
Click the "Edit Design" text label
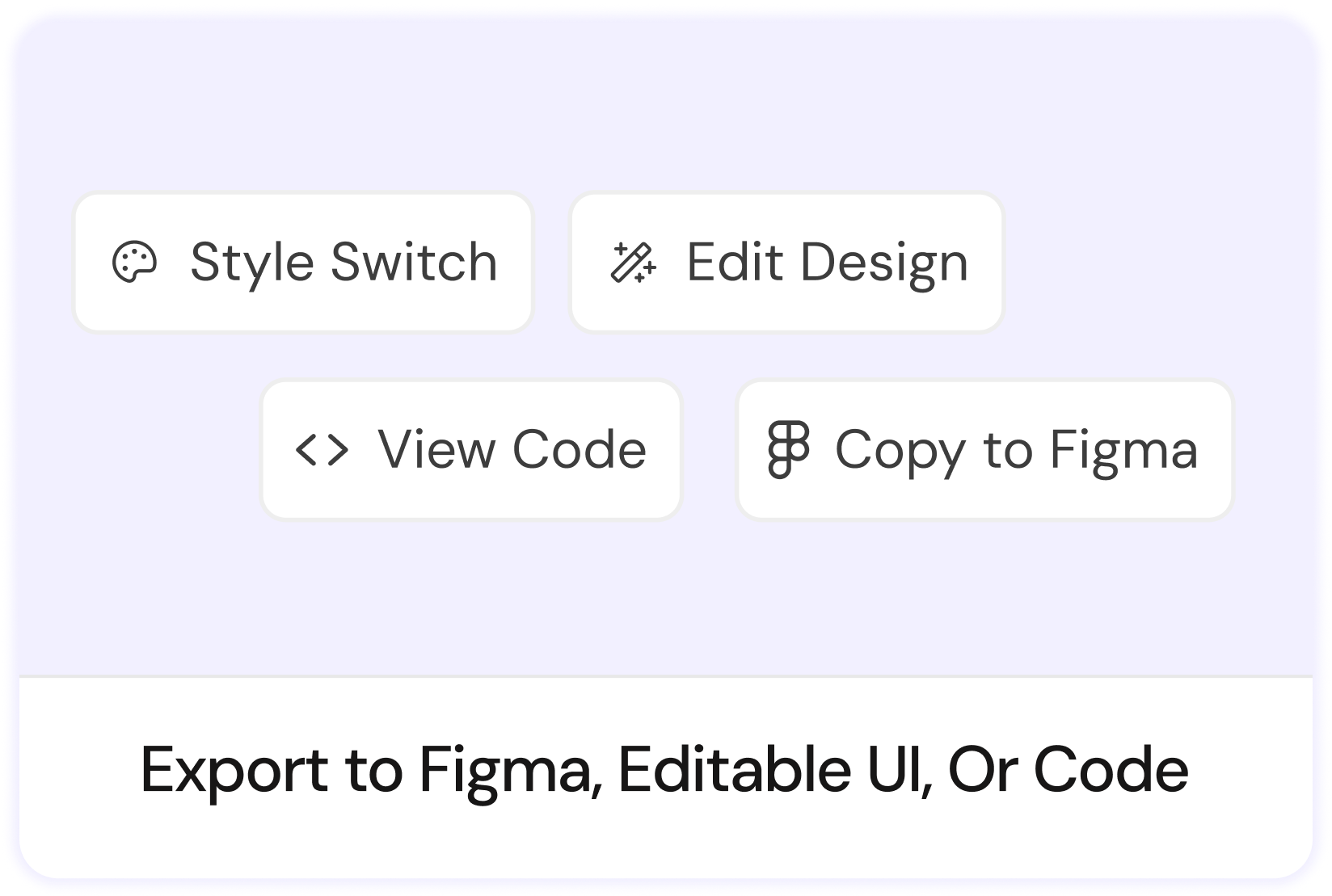coord(827,263)
